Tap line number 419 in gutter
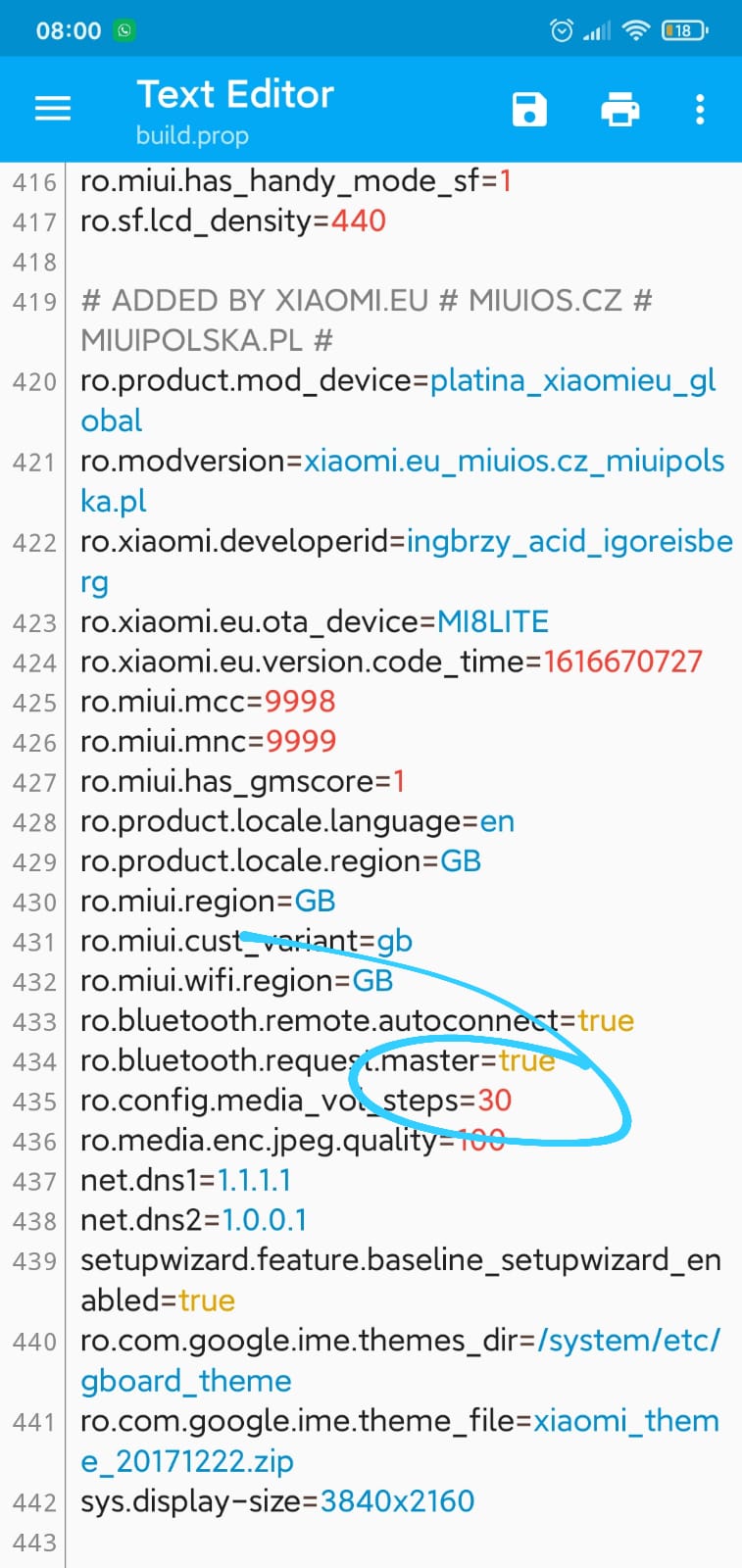This screenshot has width=742, height=1568. pos(34,301)
